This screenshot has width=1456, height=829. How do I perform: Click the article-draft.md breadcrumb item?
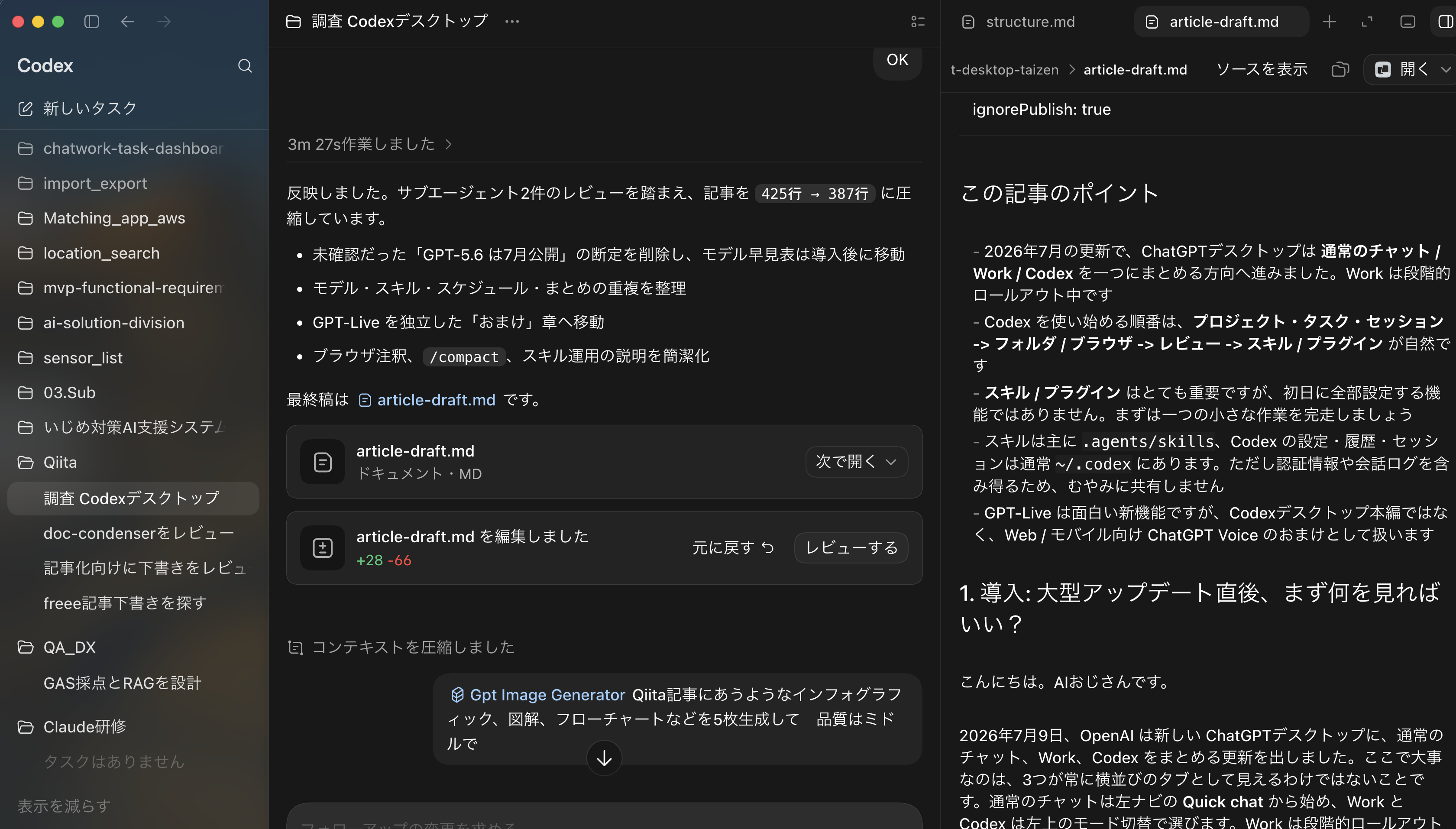point(1136,69)
